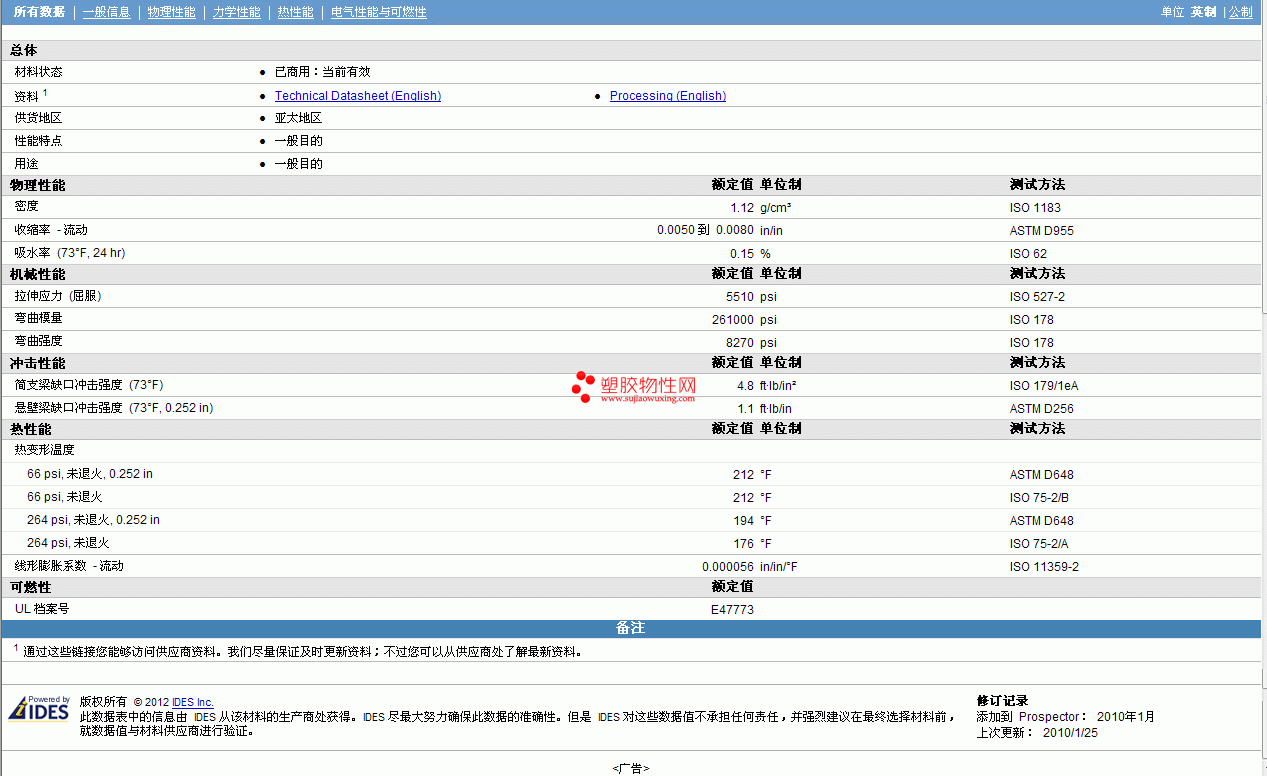Image resolution: width=1267 pixels, height=776 pixels.
Task: Switch to the 一般信息 tab
Action: click(106, 12)
